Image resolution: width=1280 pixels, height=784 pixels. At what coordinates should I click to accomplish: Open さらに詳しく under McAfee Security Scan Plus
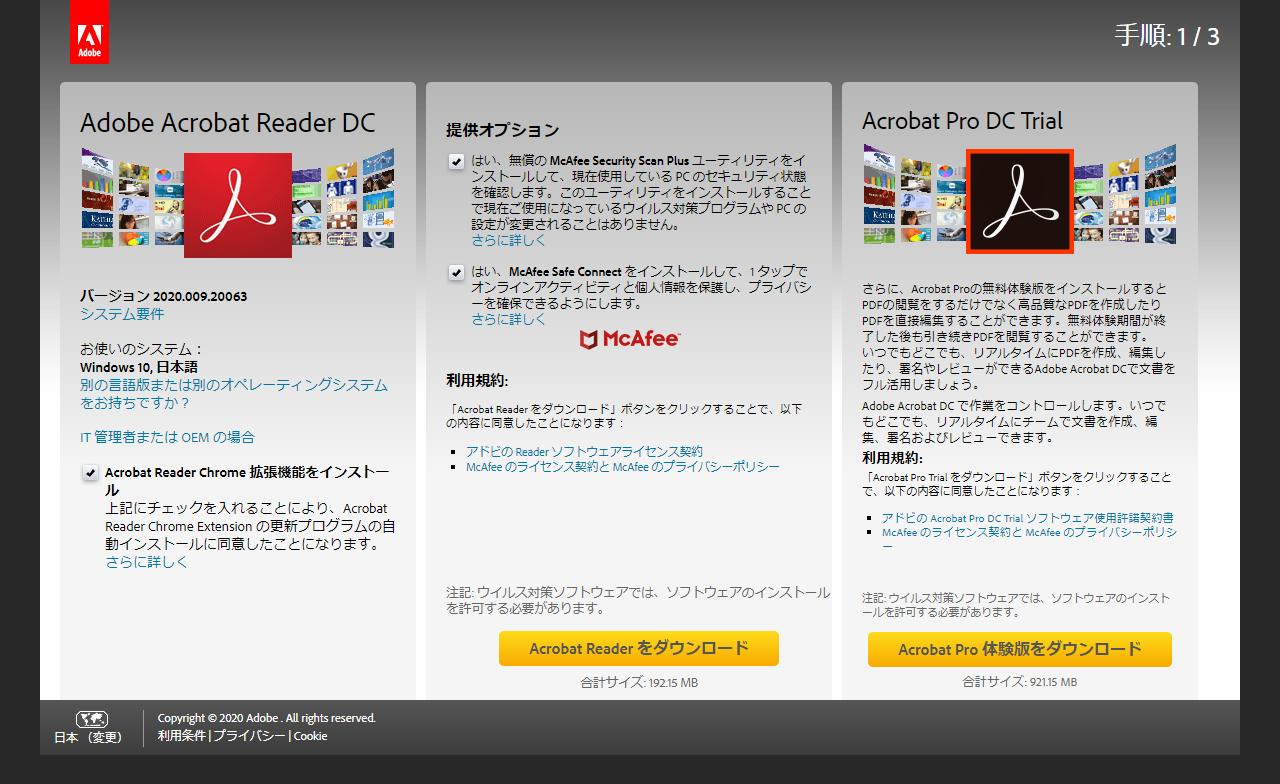point(509,241)
